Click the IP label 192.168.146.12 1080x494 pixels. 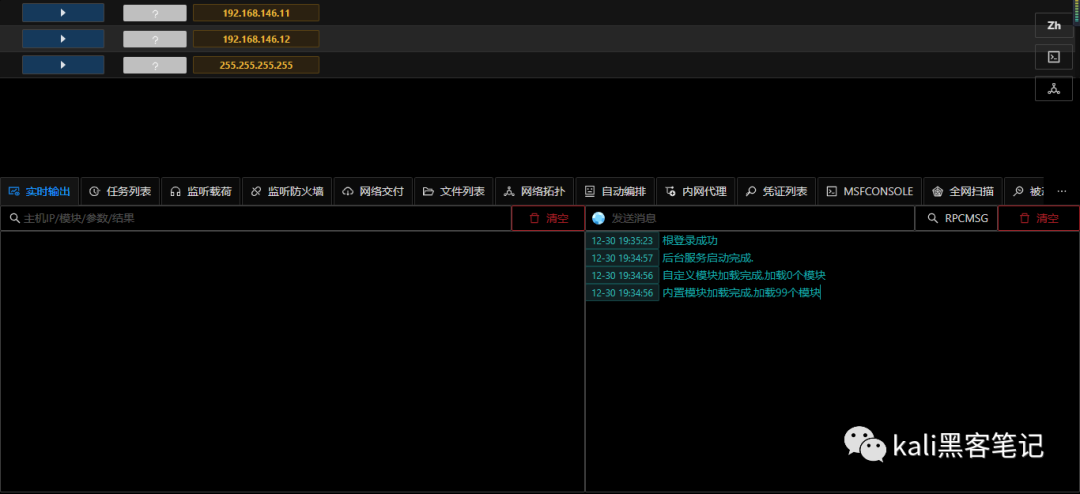(256, 39)
